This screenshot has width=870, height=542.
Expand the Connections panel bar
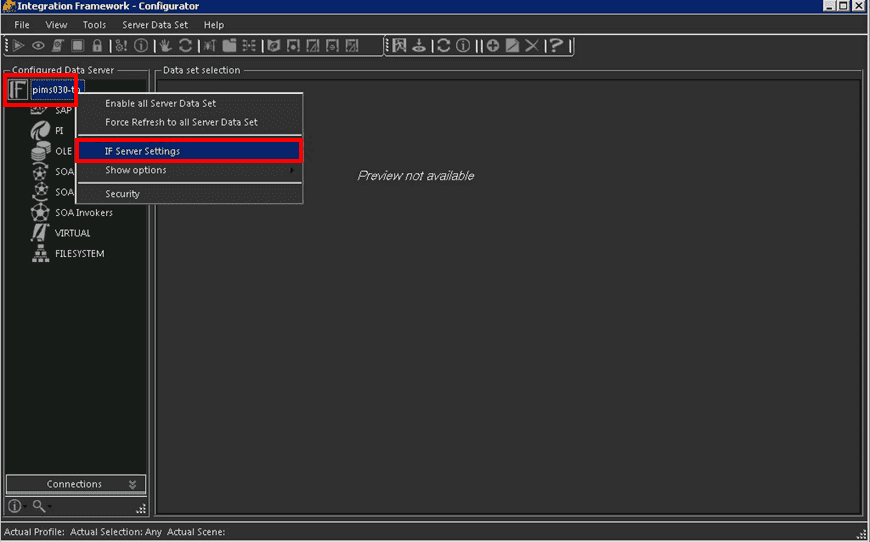point(75,484)
